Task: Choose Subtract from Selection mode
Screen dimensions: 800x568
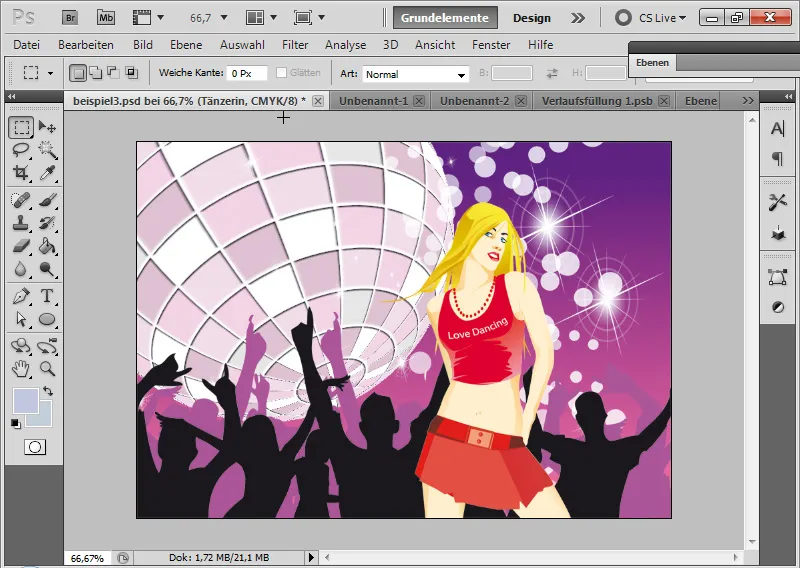Action: tap(113, 73)
